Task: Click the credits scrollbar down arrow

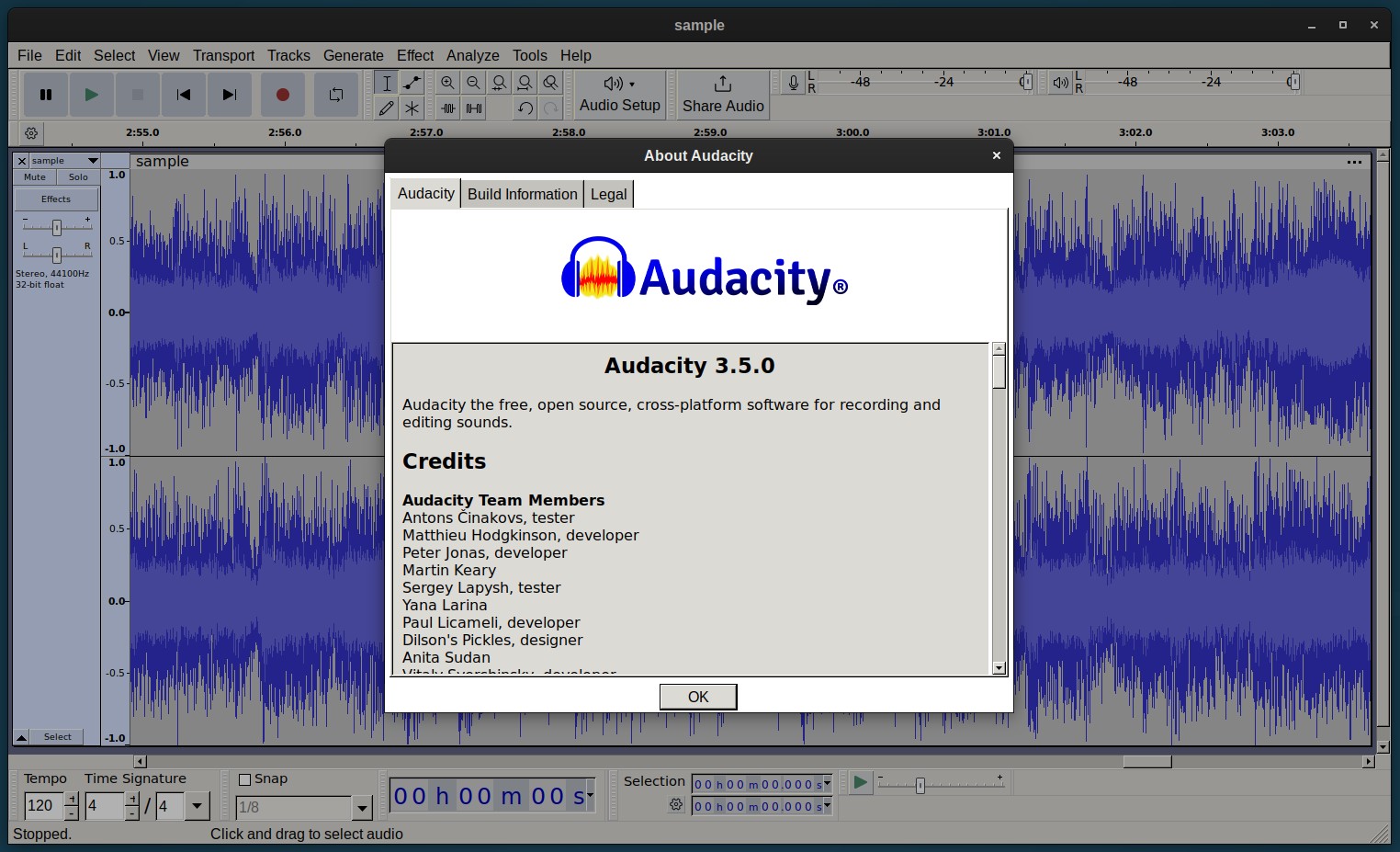Action: coord(999,668)
